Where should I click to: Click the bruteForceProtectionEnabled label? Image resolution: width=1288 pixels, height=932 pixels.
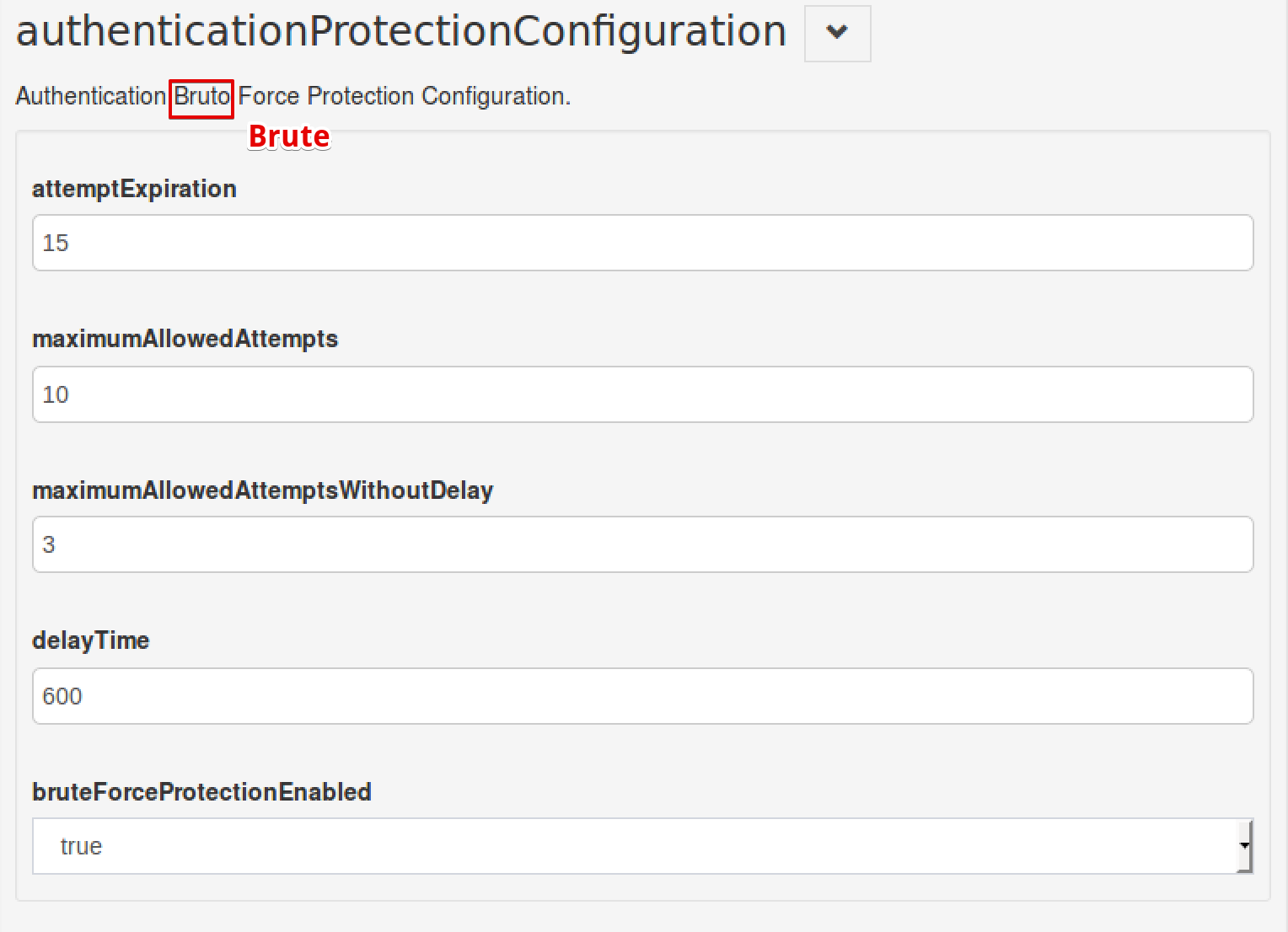201,792
